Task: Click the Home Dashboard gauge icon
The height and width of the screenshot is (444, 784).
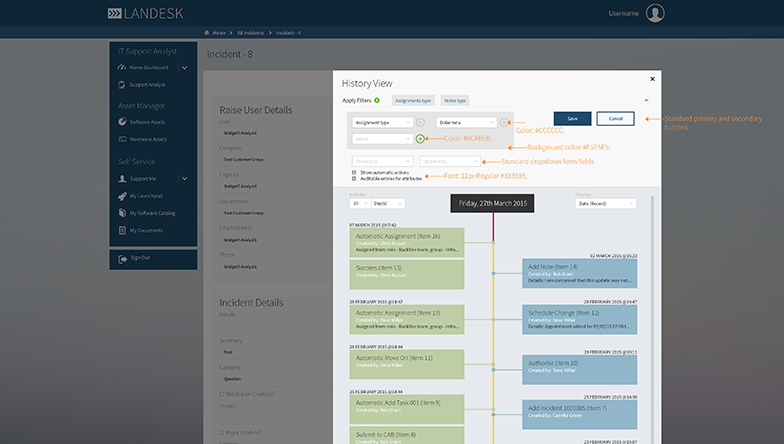Action: (x=121, y=67)
